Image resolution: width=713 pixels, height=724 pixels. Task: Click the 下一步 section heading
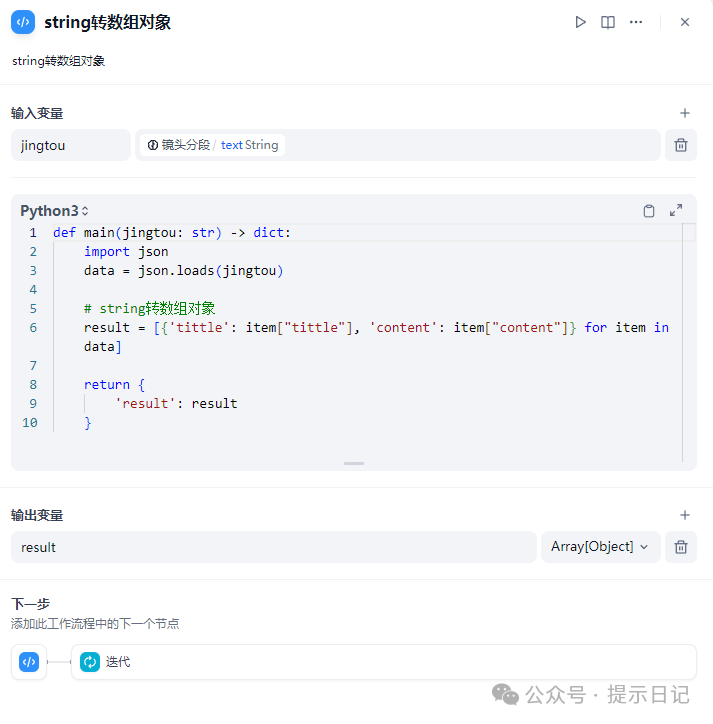click(30, 604)
